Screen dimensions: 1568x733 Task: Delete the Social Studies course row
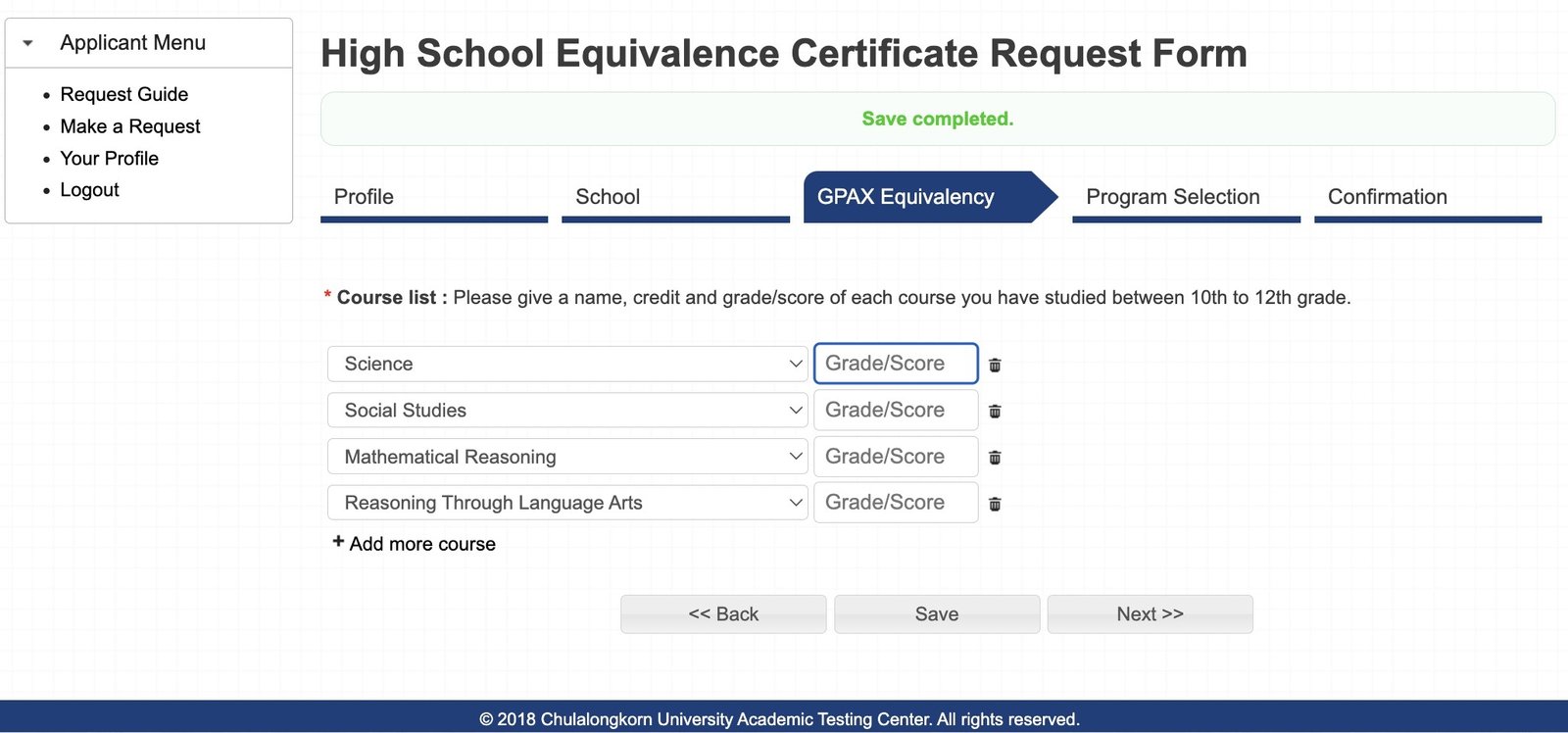(995, 411)
